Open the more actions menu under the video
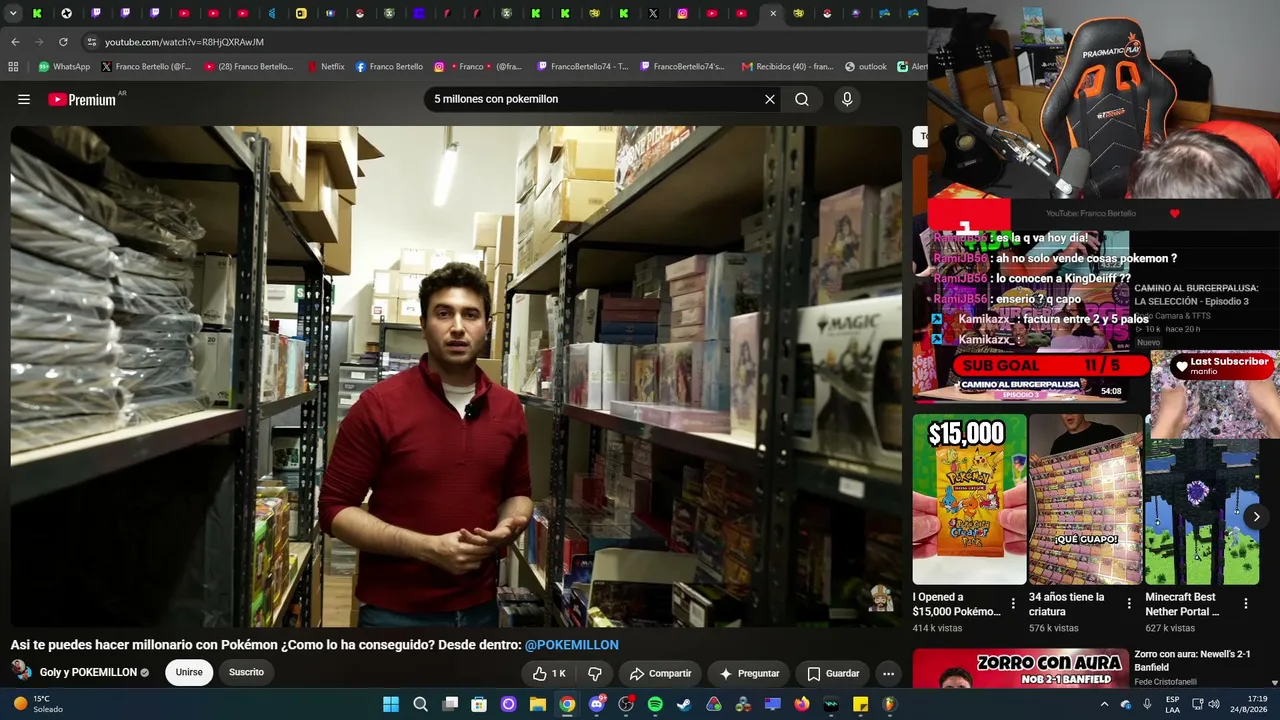Image resolution: width=1280 pixels, height=720 pixels. click(888, 673)
